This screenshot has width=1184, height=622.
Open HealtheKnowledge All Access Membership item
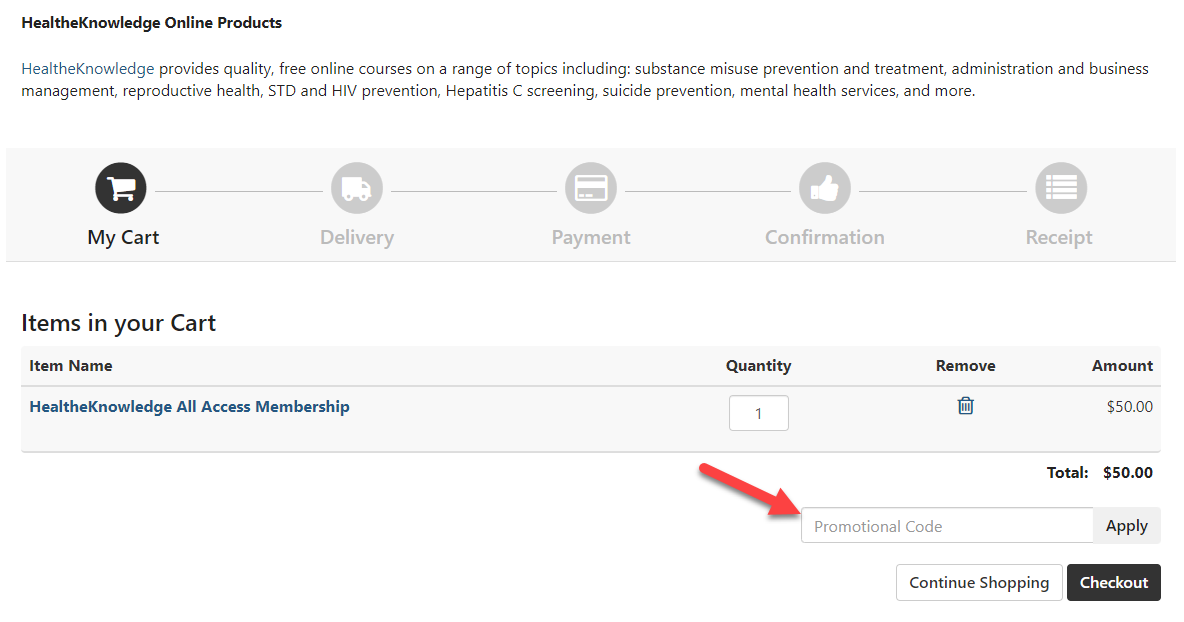[190, 407]
